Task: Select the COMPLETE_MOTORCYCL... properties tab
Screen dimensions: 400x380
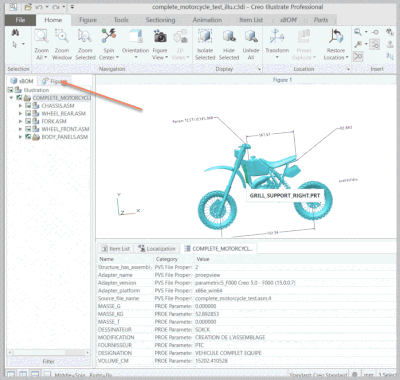Action: click(x=219, y=249)
